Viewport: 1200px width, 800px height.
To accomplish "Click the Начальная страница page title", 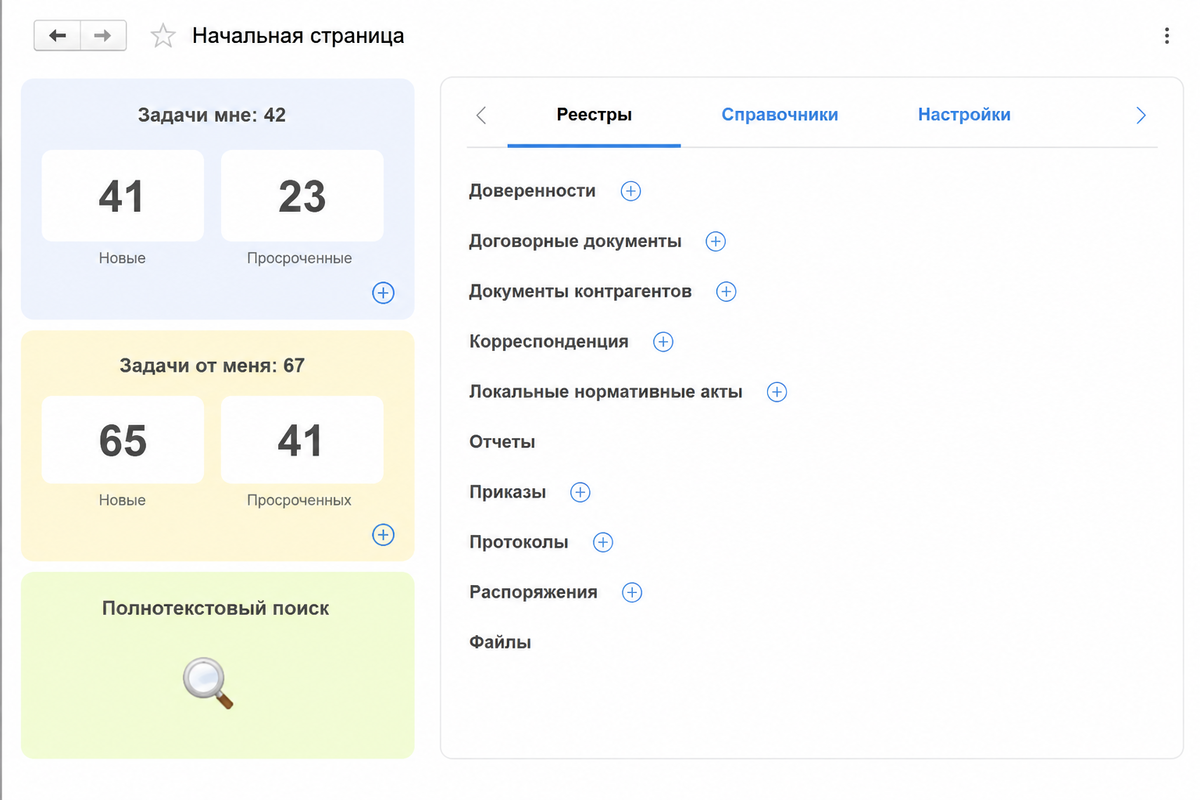I will pyautogui.click(x=298, y=36).
